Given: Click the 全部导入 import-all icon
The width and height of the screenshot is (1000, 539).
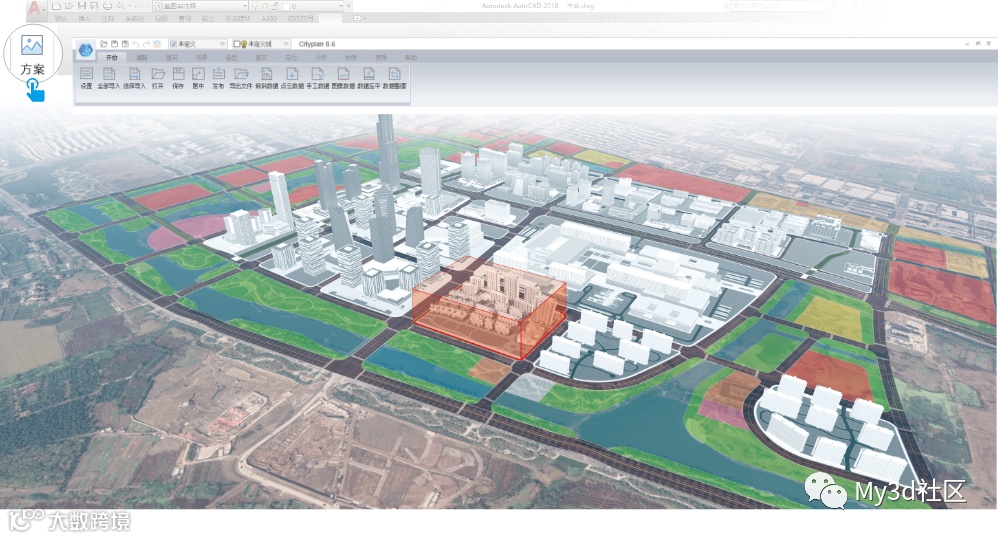Looking at the screenshot, I should pyautogui.click(x=109, y=73).
